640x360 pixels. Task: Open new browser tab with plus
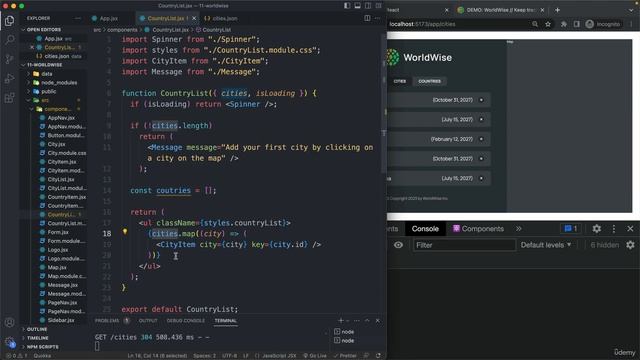coord(557,10)
